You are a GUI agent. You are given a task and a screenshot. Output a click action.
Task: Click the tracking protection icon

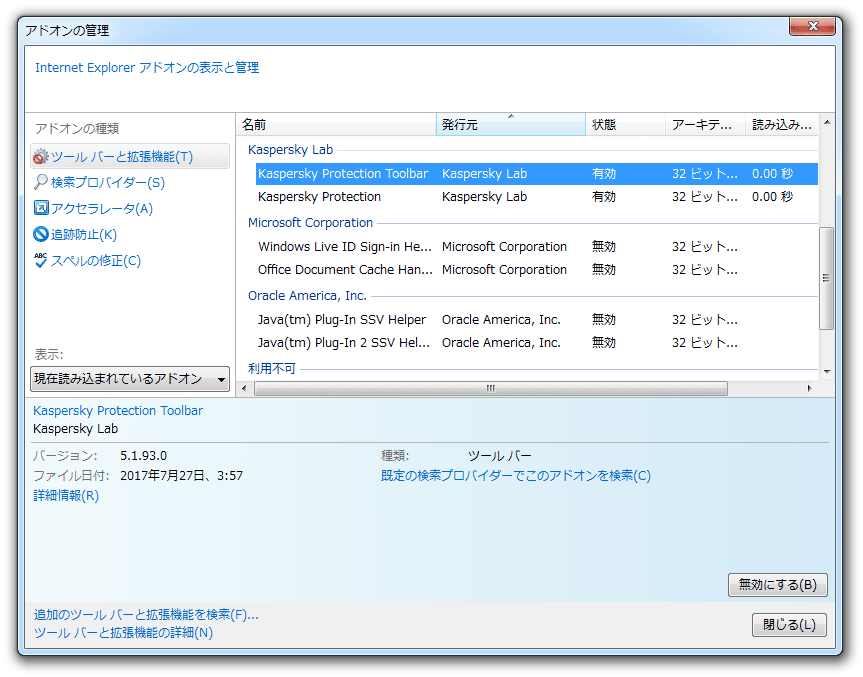[x=41, y=234]
